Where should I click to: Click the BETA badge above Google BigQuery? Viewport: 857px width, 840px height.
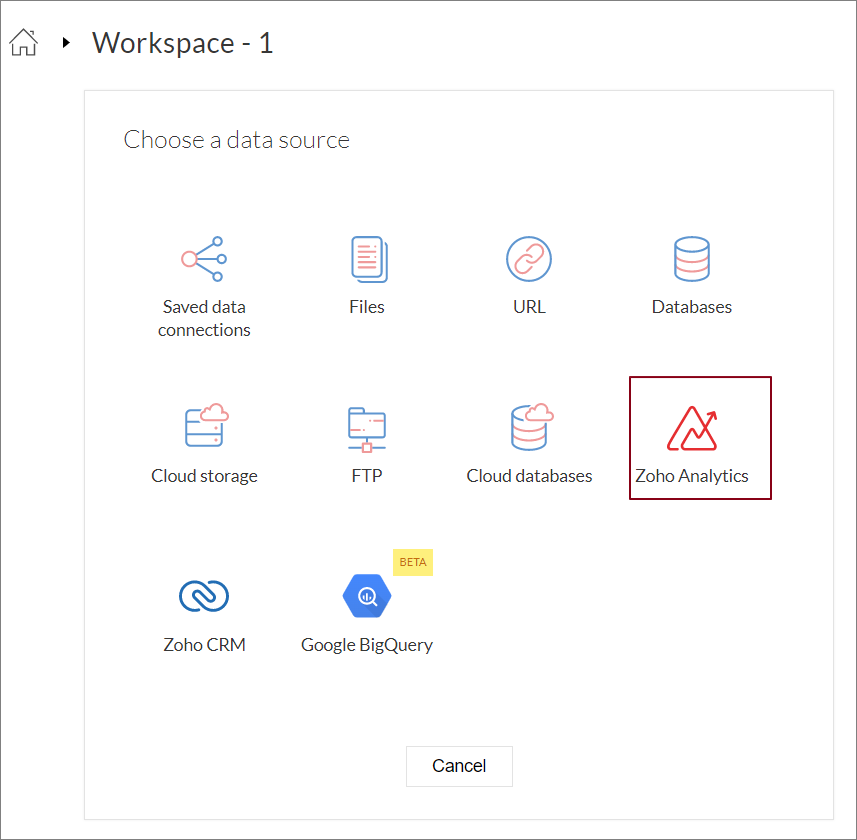click(413, 562)
